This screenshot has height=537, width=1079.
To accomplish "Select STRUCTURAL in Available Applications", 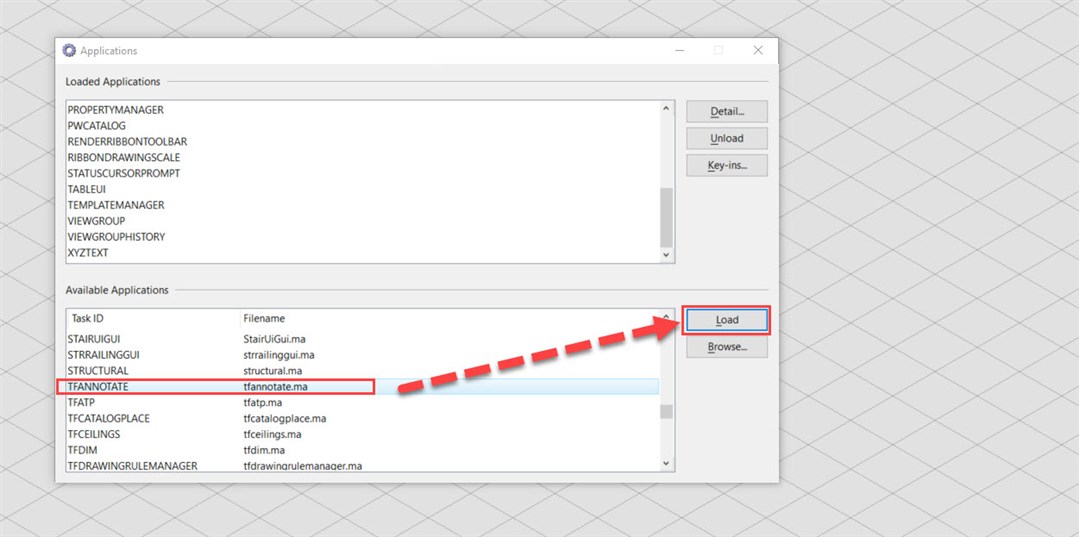I will 362,370.
